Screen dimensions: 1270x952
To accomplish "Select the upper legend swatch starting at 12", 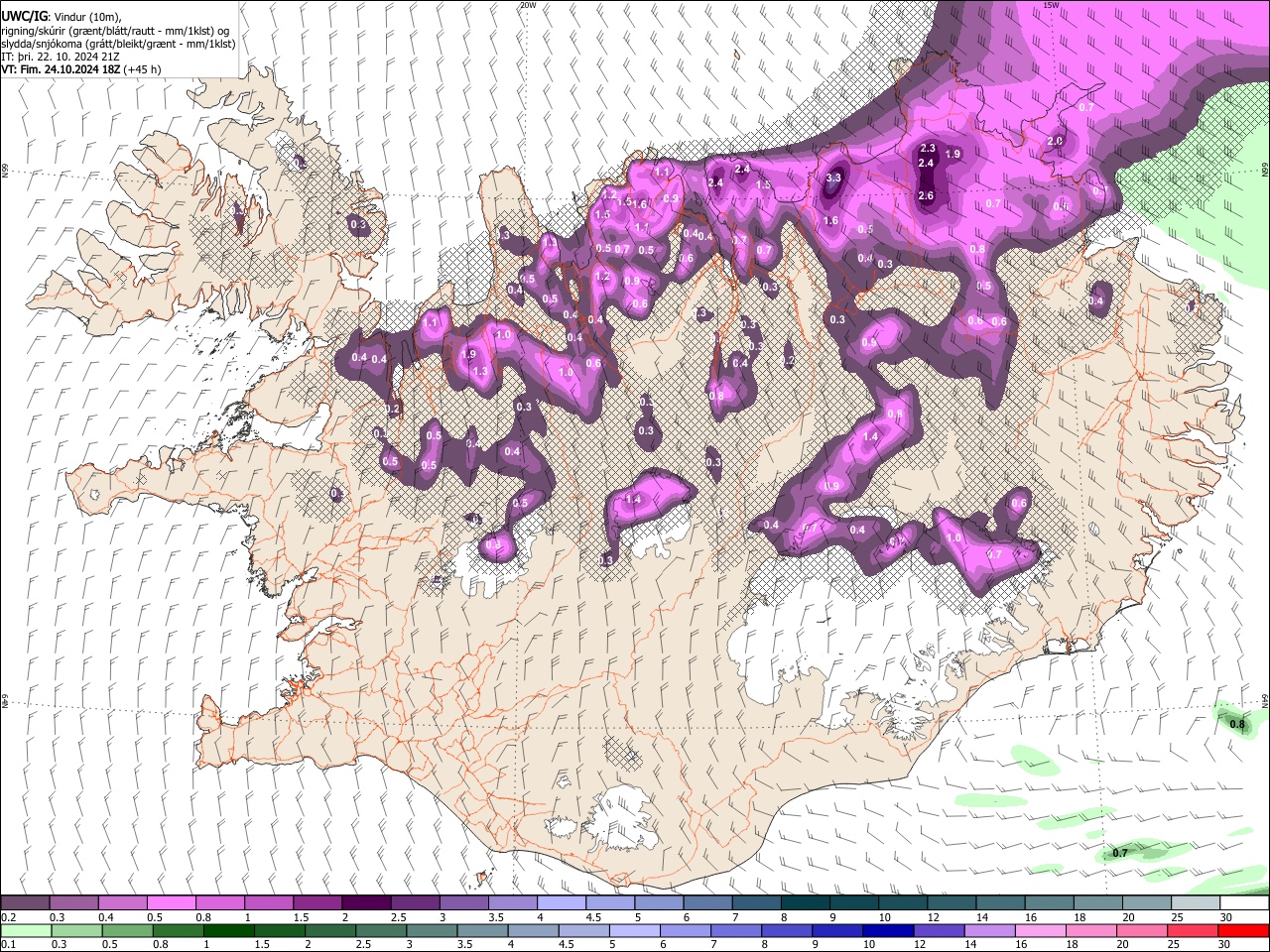I will point(952,903).
